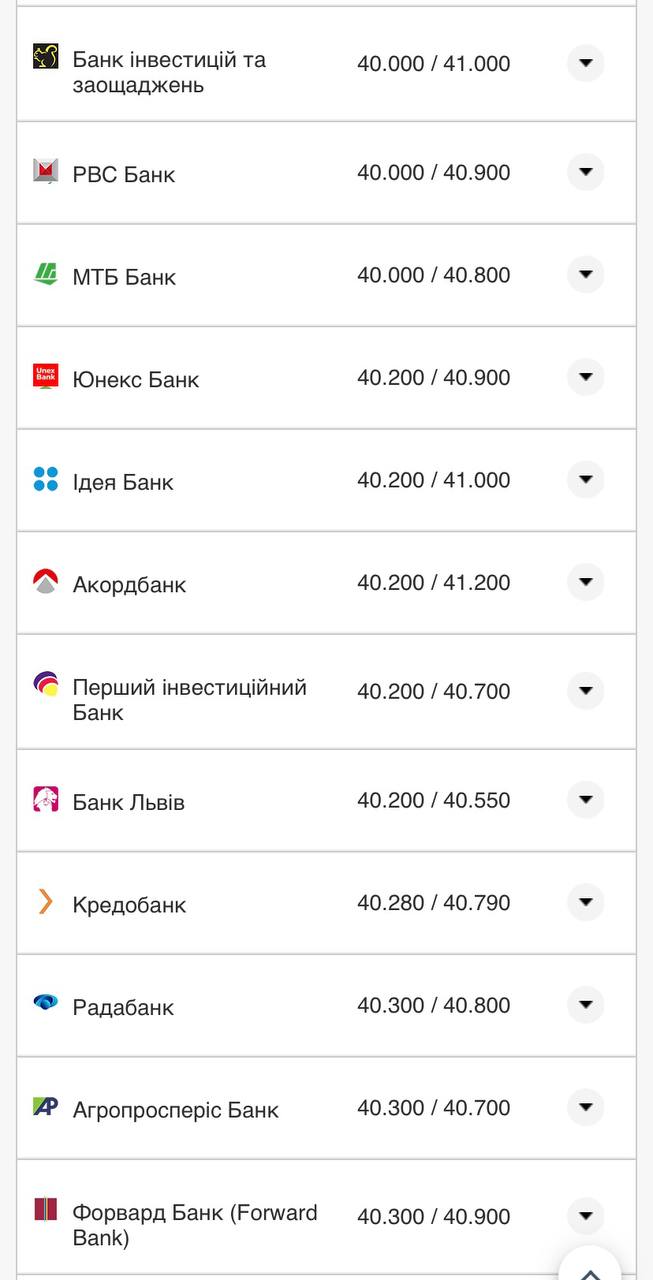653x1280 pixels.
Task: Open the Банк Львів name link
Action: click(129, 802)
